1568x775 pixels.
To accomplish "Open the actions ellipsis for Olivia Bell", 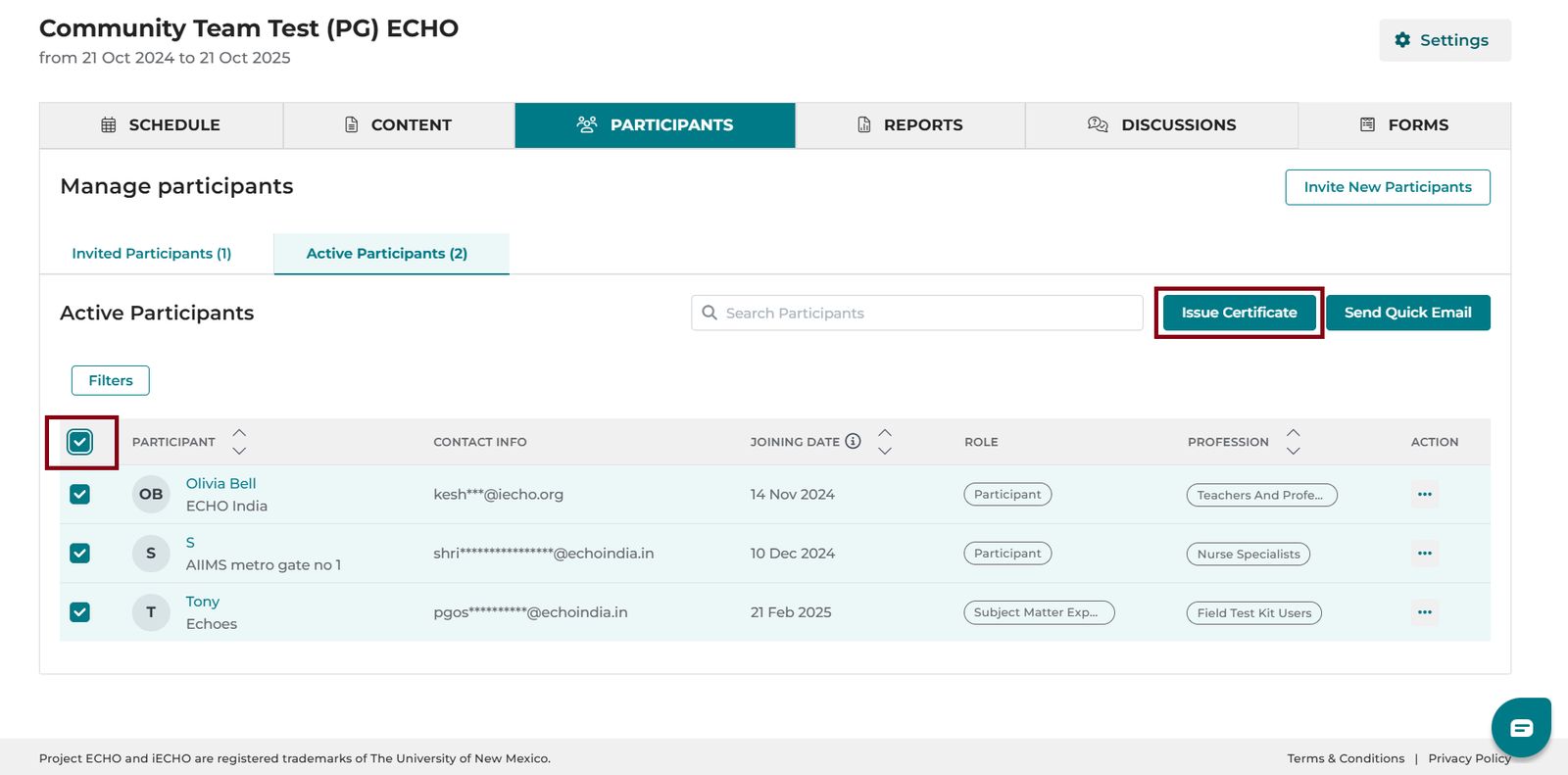I will click(1424, 494).
